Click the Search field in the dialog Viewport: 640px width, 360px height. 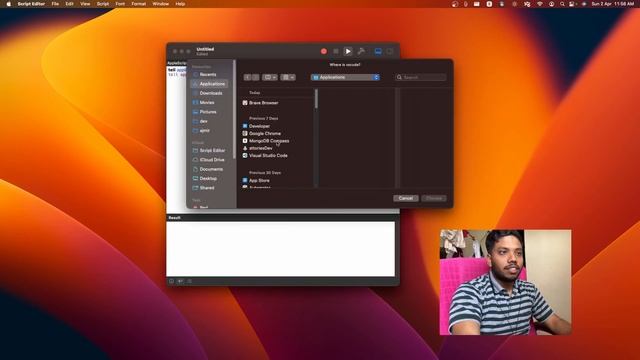tap(420, 77)
